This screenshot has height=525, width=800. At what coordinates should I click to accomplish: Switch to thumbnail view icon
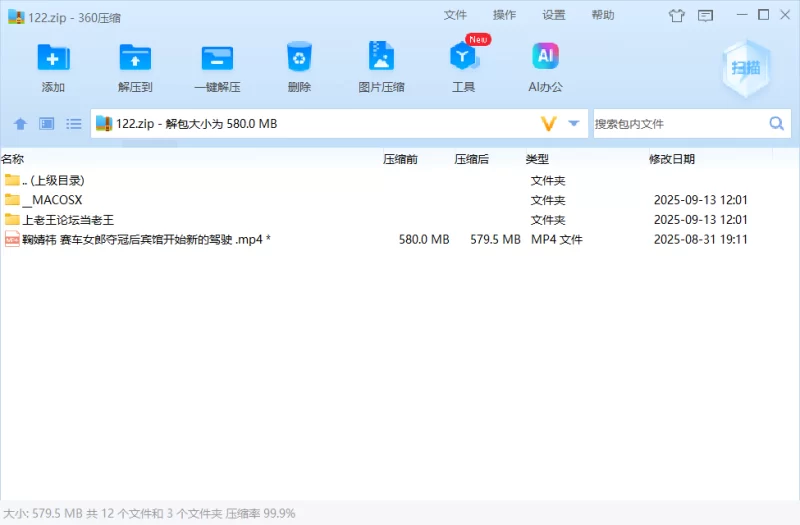tap(47, 123)
